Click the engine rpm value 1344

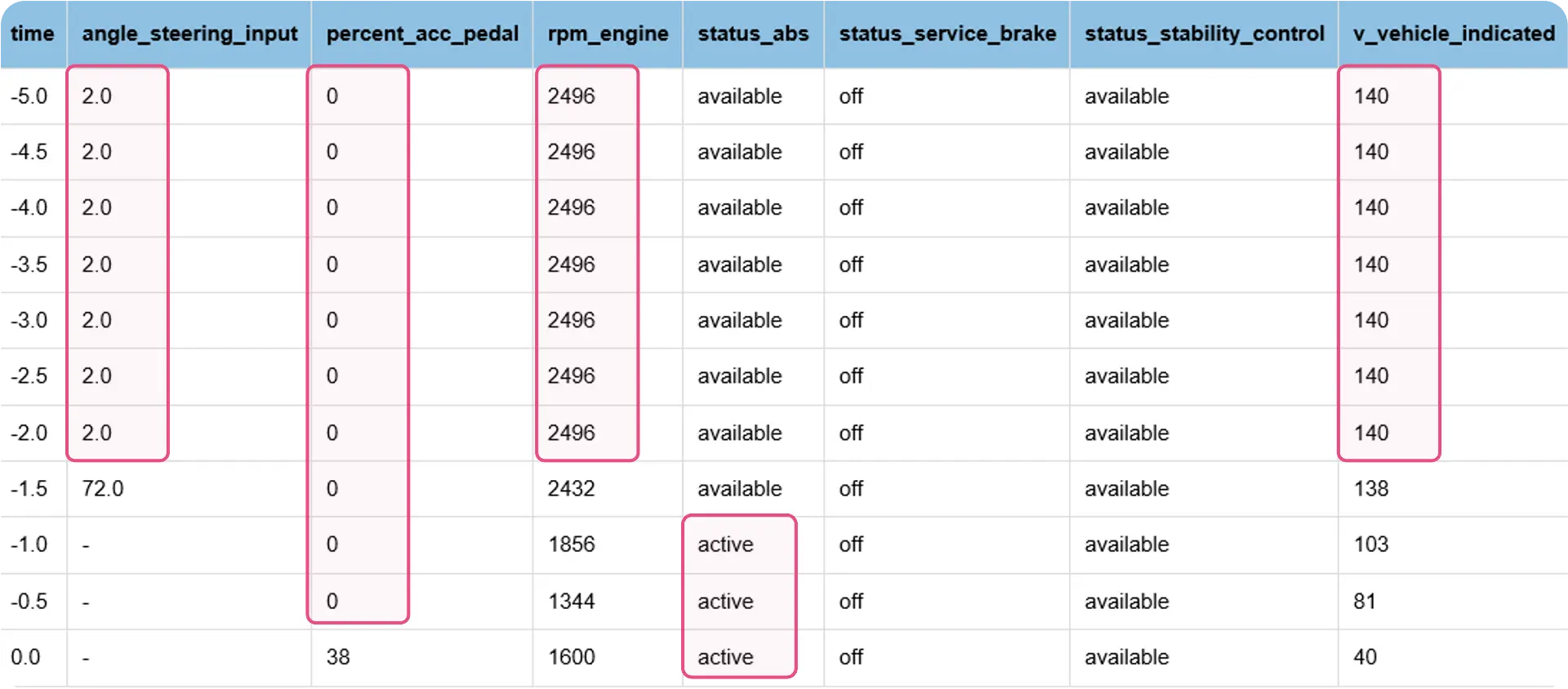point(572,601)
